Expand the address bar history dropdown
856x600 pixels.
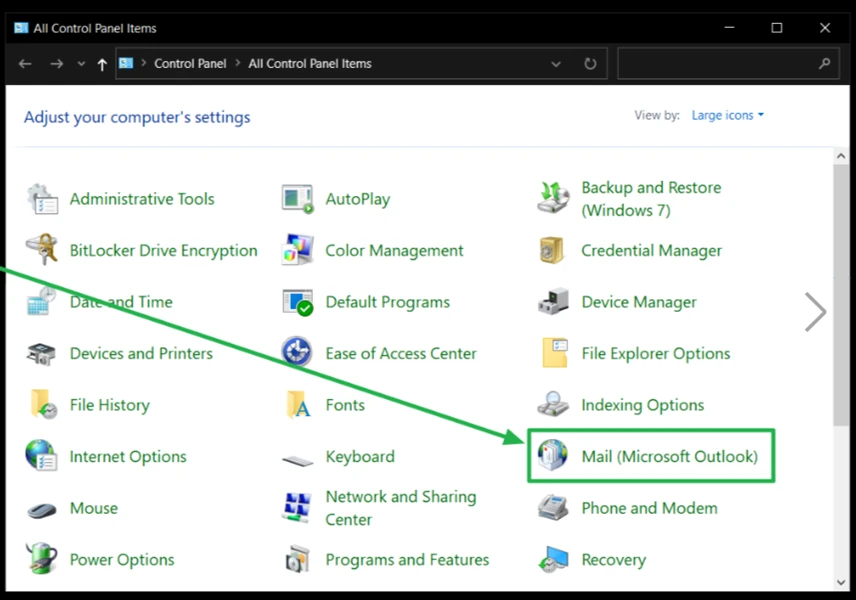[x=556, y=64]
